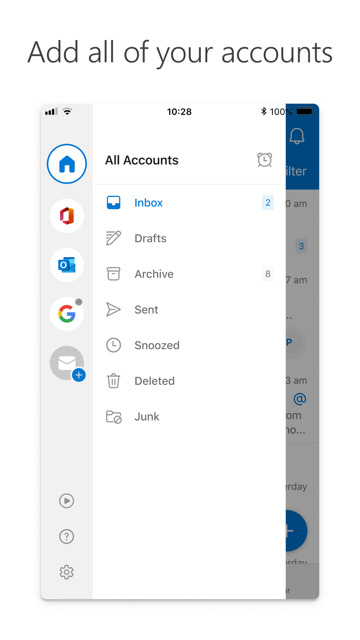This screenshot has height=640, width=360.
Task: Open the Archive folder
Action: [x=189, y=274]
